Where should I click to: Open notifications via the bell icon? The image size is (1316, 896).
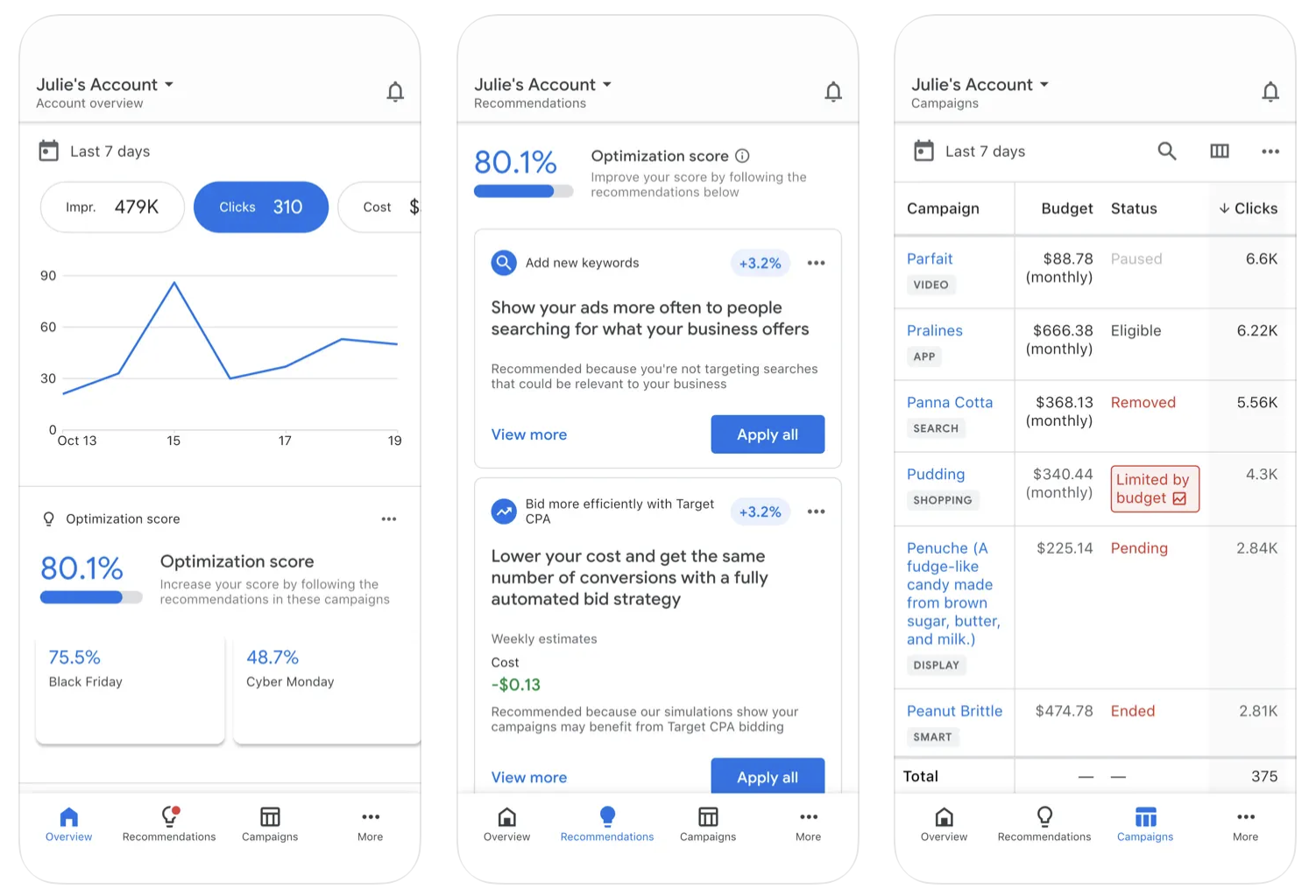click(395, 91)
